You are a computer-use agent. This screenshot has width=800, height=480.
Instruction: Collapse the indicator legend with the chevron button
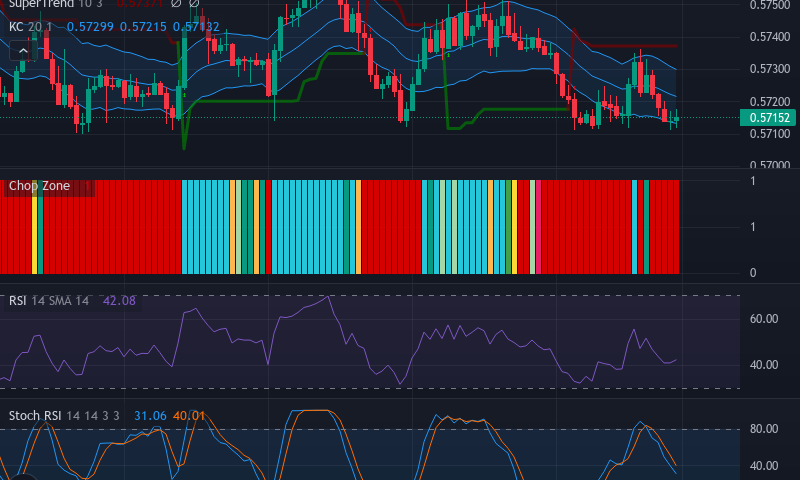[23, 51]
